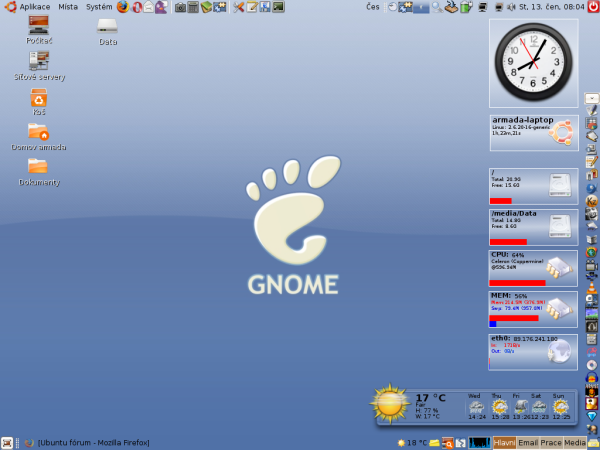
Task: Open the network monitor icon
Action: [483, 7]
